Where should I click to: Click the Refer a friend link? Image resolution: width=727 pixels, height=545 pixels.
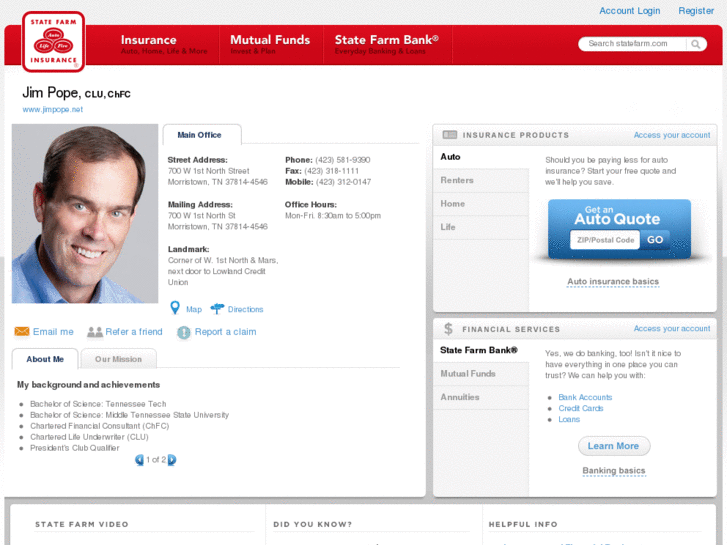(x=134, y=332)
